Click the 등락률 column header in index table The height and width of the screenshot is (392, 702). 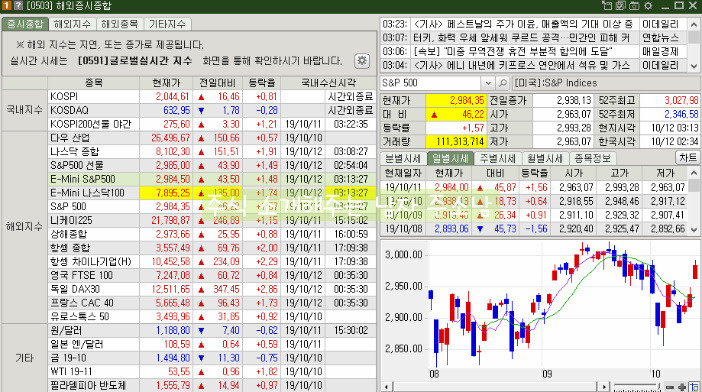point(261,83)
